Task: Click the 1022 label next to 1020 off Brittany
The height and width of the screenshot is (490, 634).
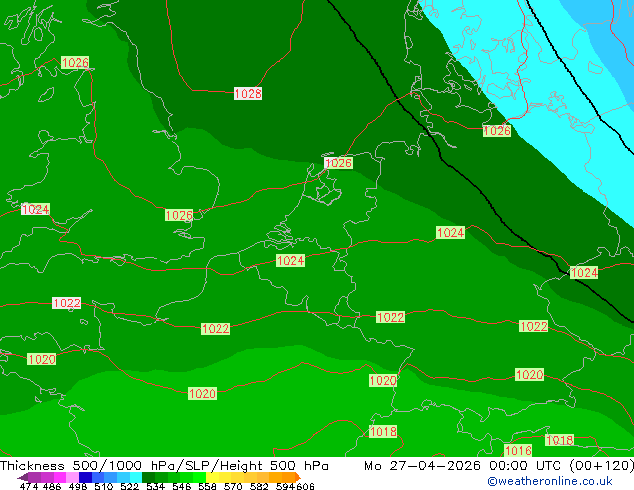Action: [x=67, y=303]
